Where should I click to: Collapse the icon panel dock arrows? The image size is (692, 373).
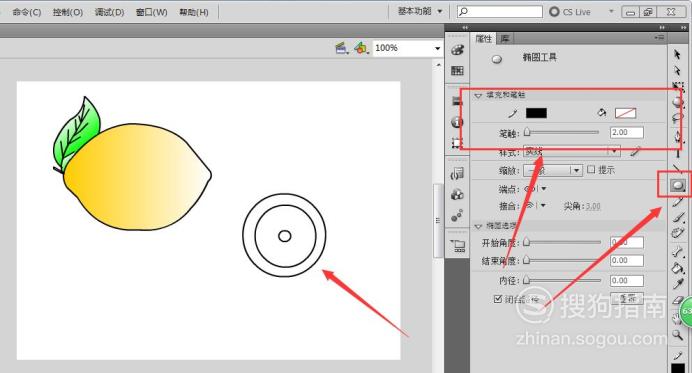pyautogui.click(x=465, y=28)
